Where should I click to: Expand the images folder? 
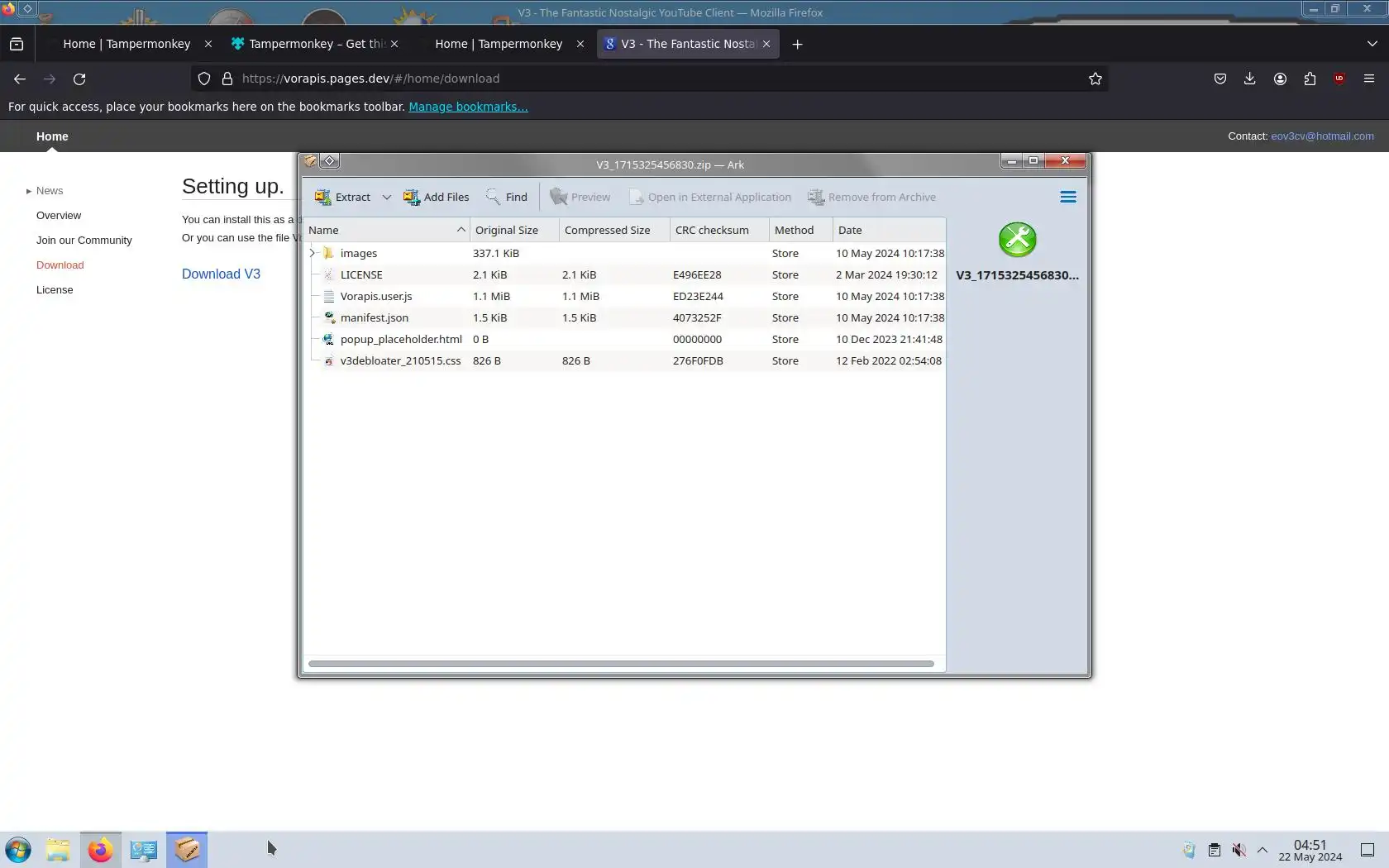pyautogui.click(x=313, y=253)
